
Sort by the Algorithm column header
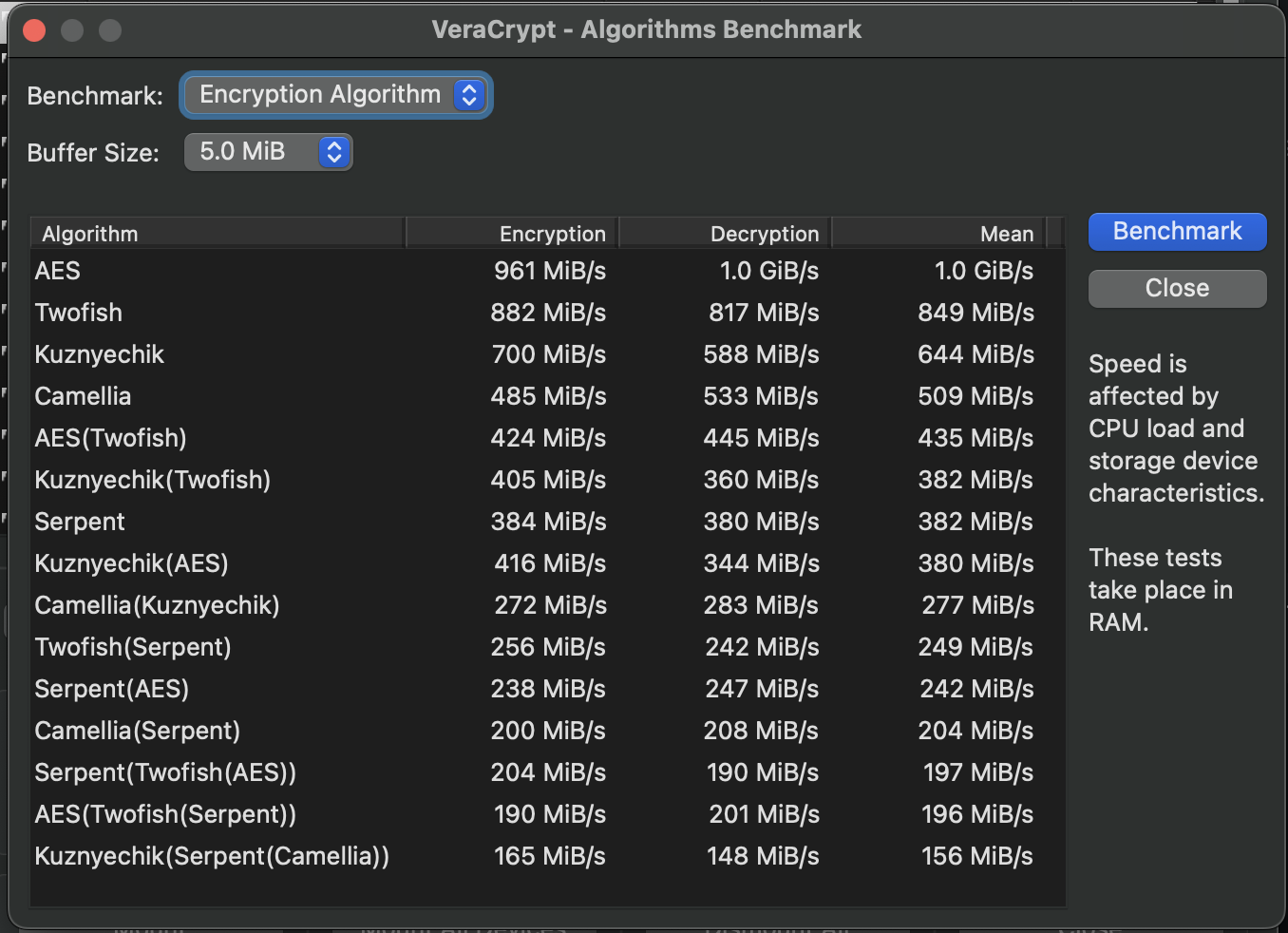click(218, 234)
